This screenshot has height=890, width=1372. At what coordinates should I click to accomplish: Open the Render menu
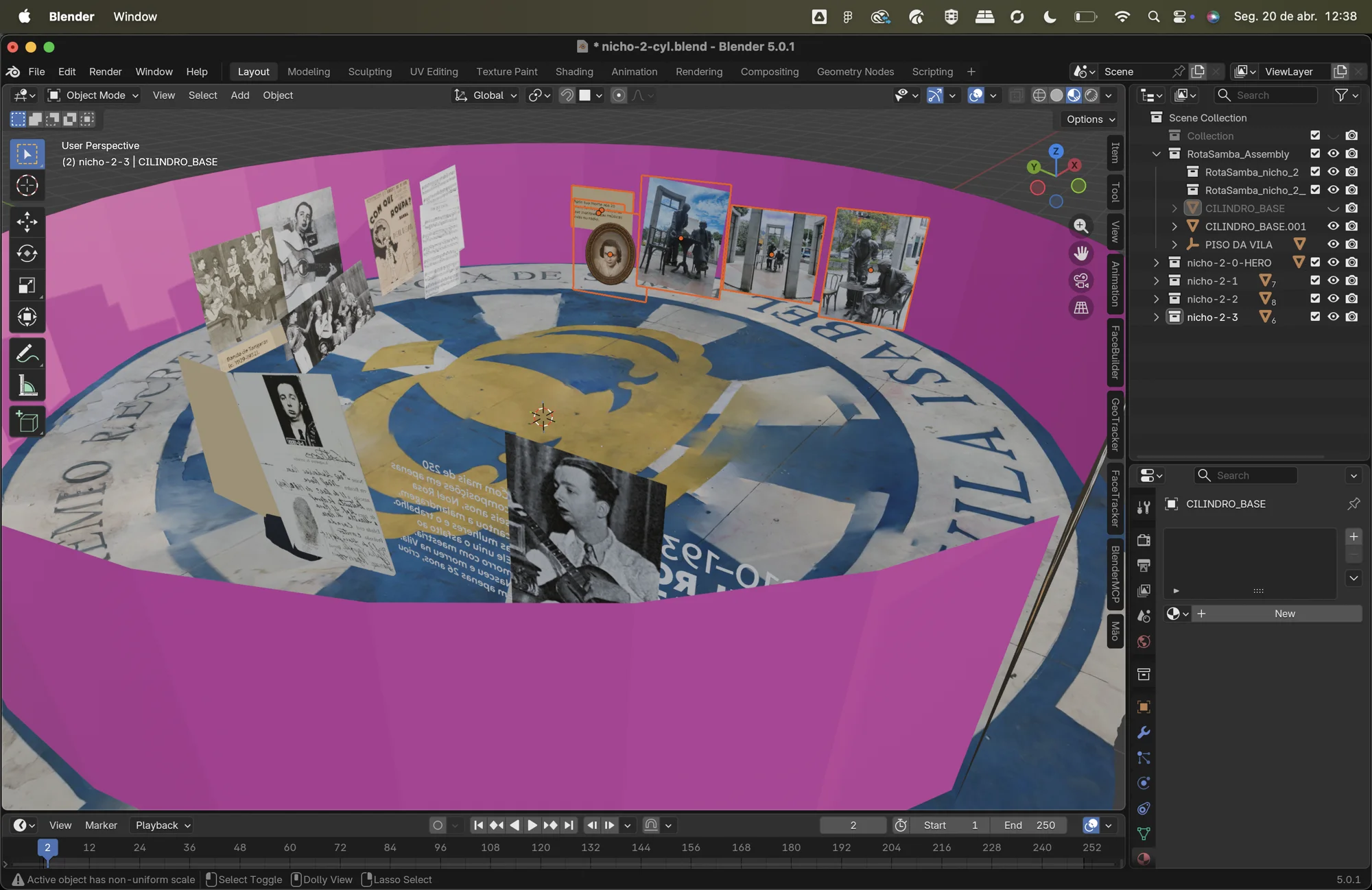105,71
